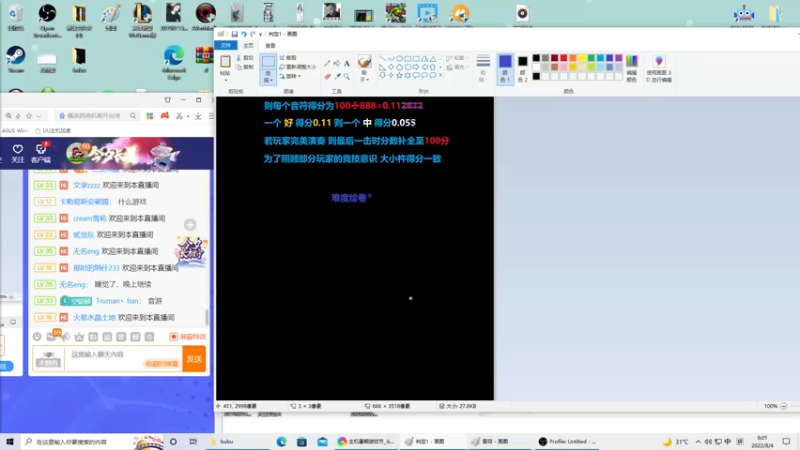Pick the red color swatch in palette

[x=563, y=58]
